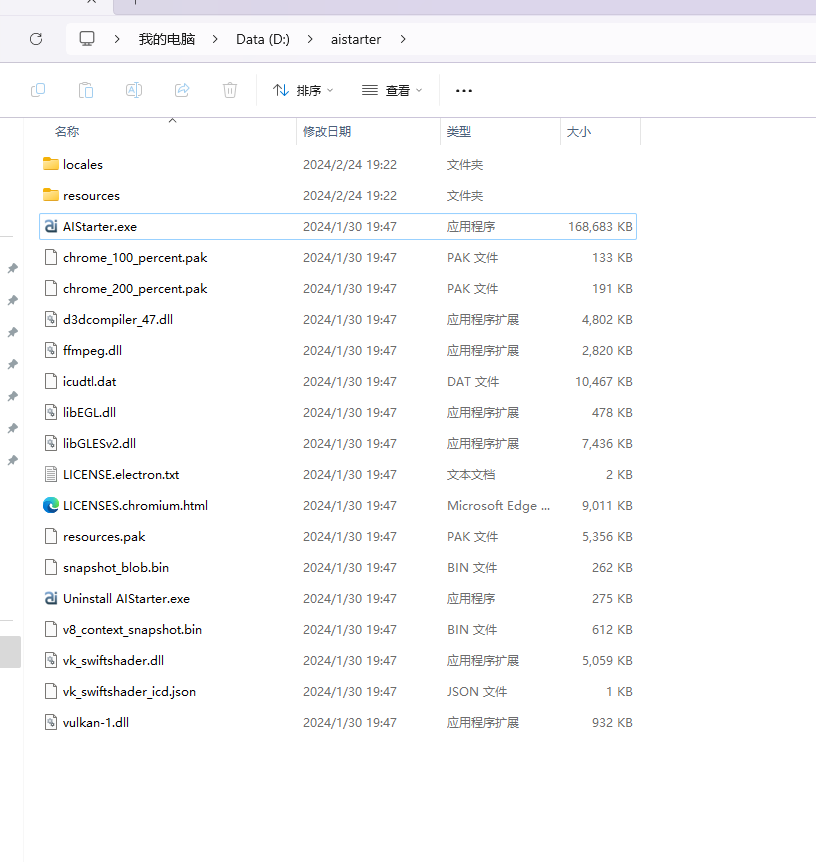Click the Copy icon in the toolbar

(x=38, y=90)
